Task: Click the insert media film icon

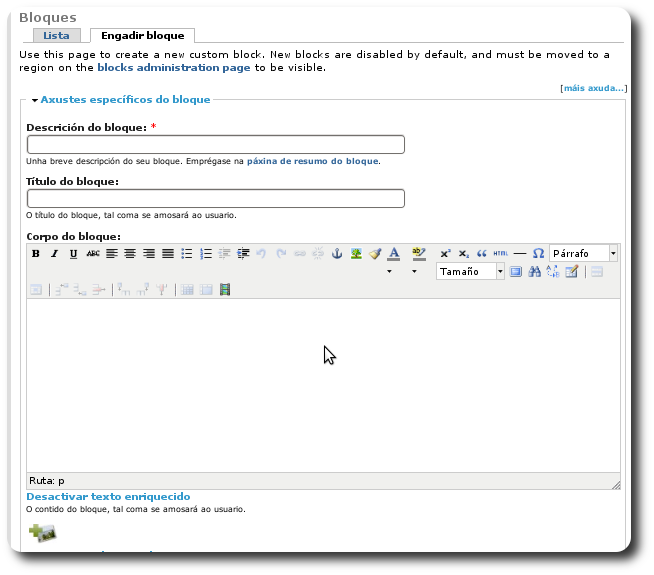Action: pos(225,290)
